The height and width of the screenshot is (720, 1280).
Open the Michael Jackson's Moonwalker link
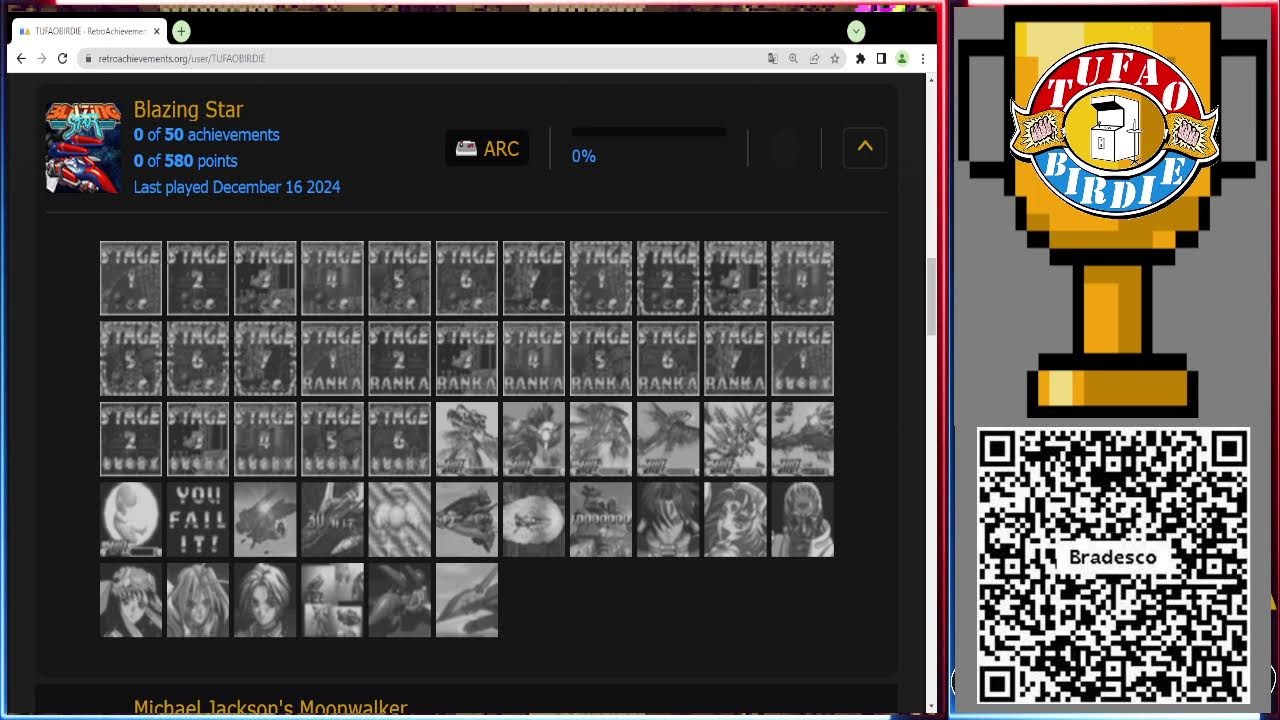pos(270,708)
